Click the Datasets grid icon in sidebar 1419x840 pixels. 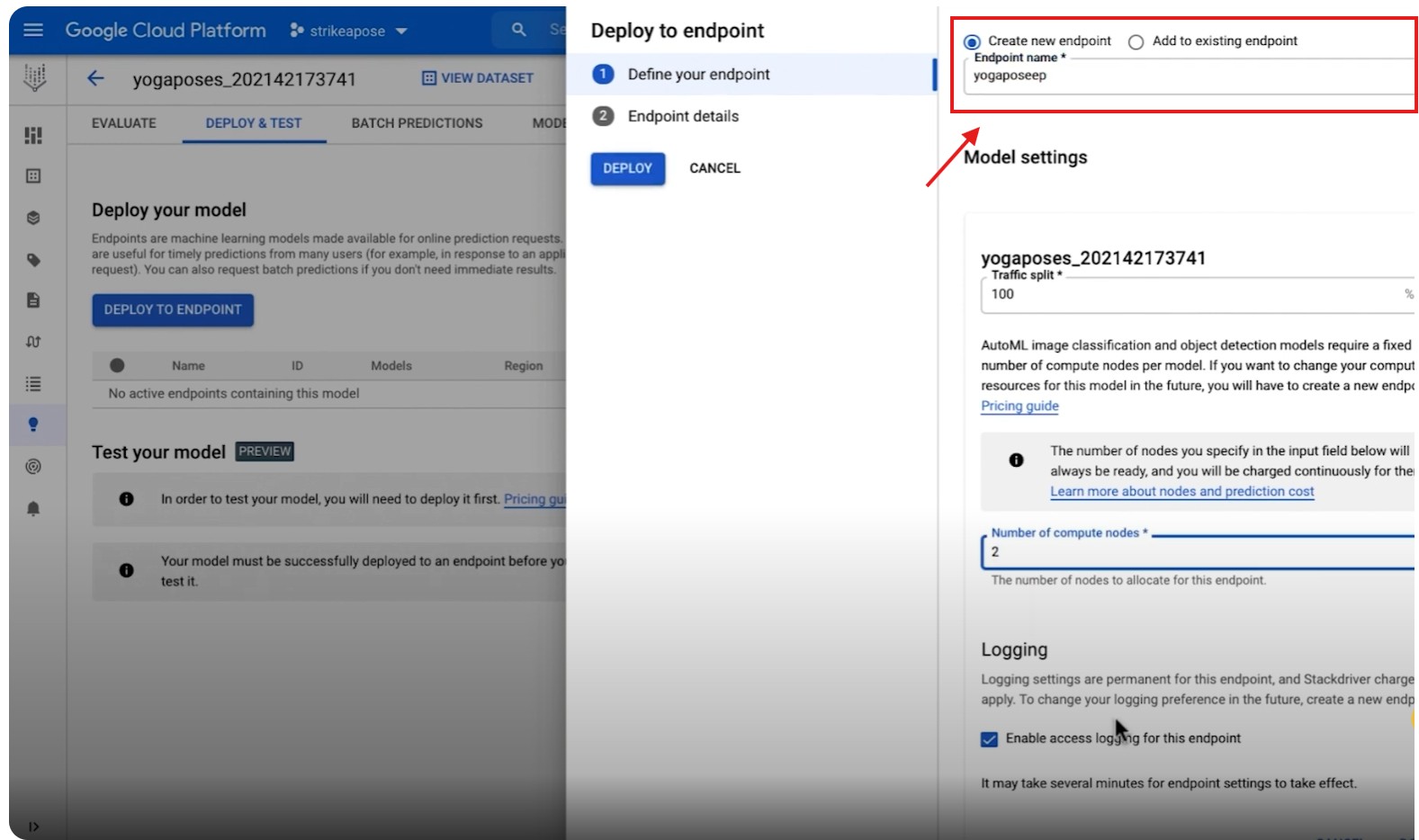tap(33, 176)
